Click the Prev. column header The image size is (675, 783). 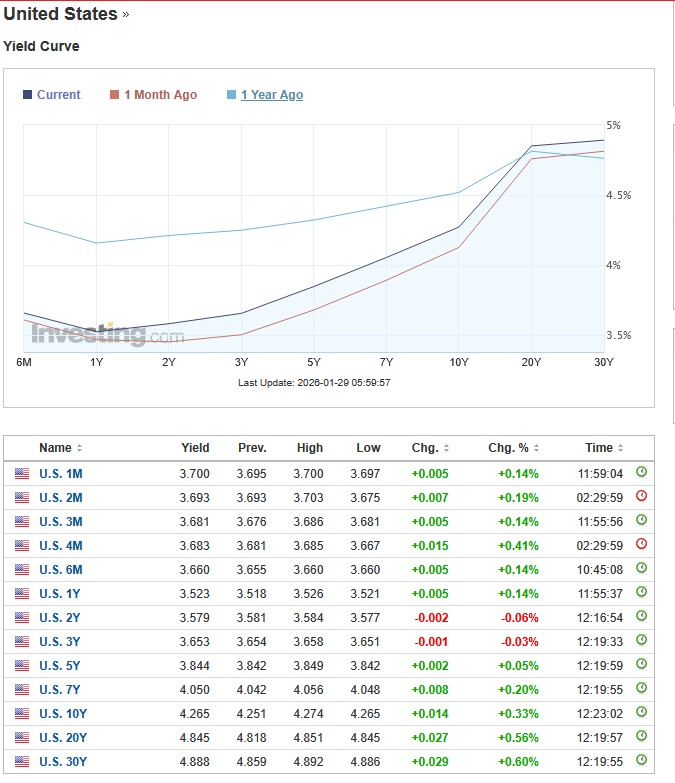(252, 448)
